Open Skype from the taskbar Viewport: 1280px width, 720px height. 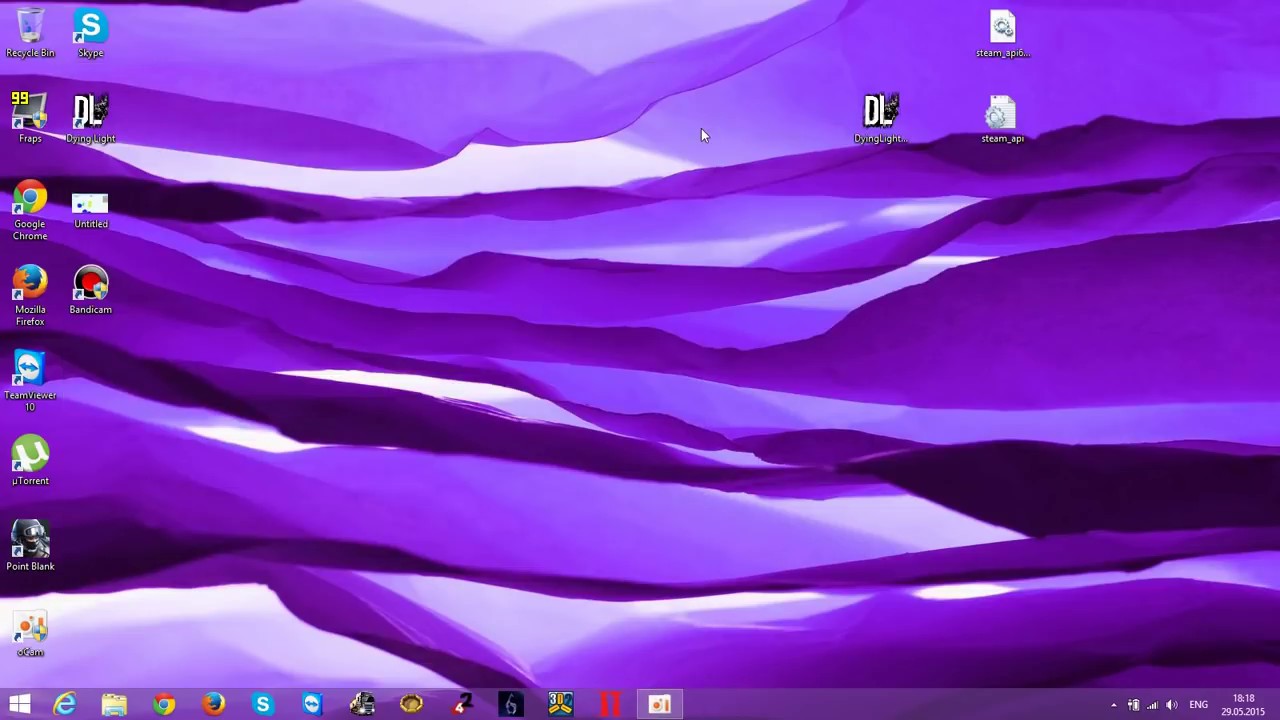[263, 705]
